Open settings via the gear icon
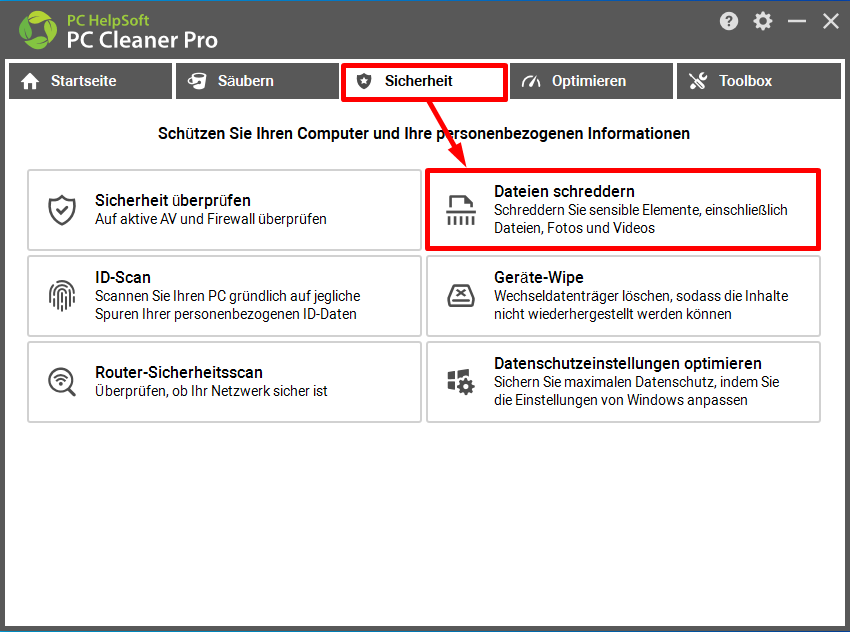This screenshot has width=850, height=632. (763, 21)
